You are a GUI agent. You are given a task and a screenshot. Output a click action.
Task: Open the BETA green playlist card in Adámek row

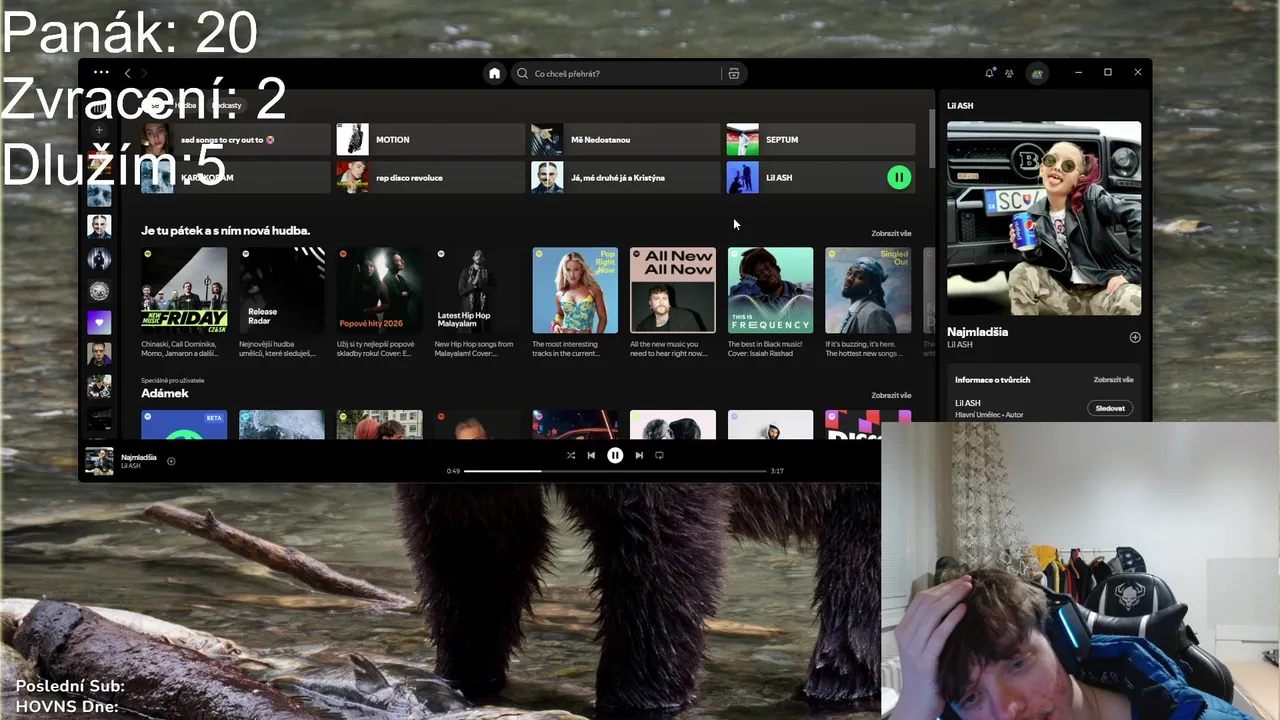click(184, 425)
